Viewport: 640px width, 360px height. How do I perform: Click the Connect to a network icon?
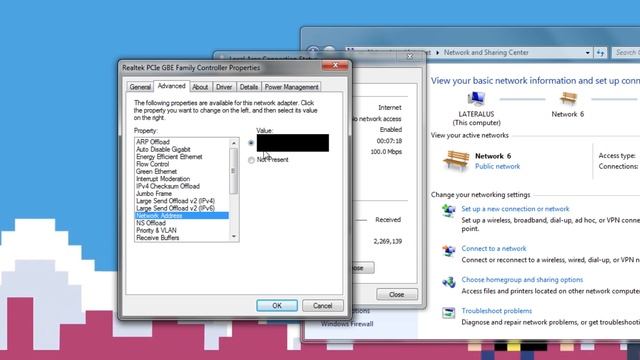click(449, 251)
